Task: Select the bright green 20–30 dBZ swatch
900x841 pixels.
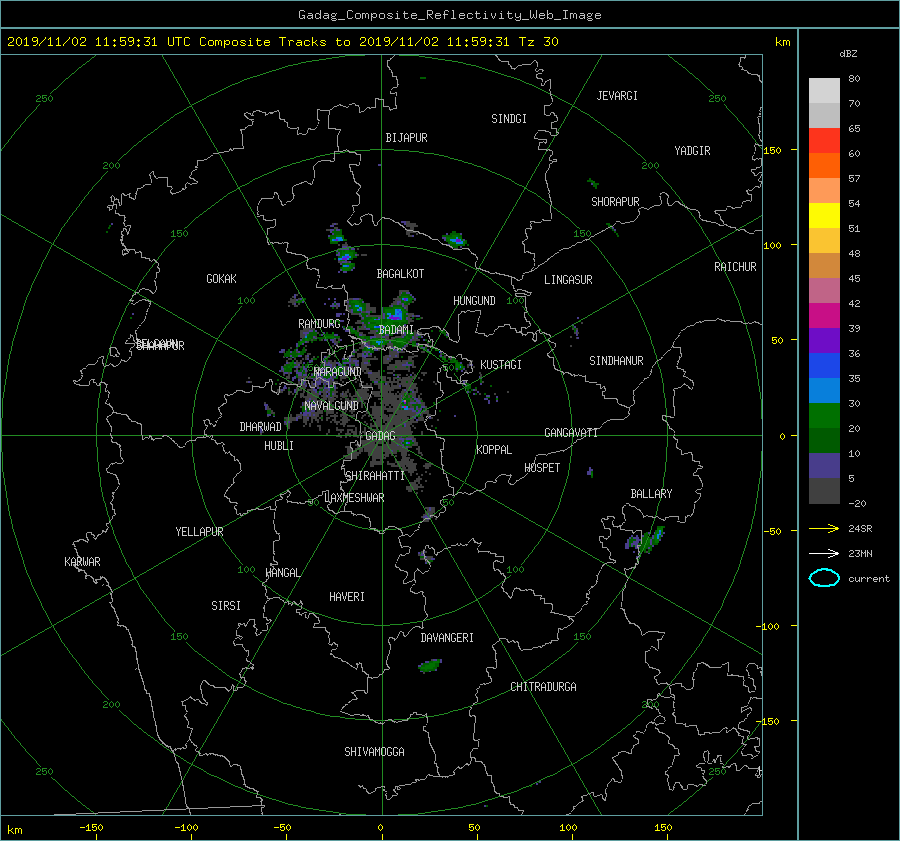Action: (x=824, y=415)
